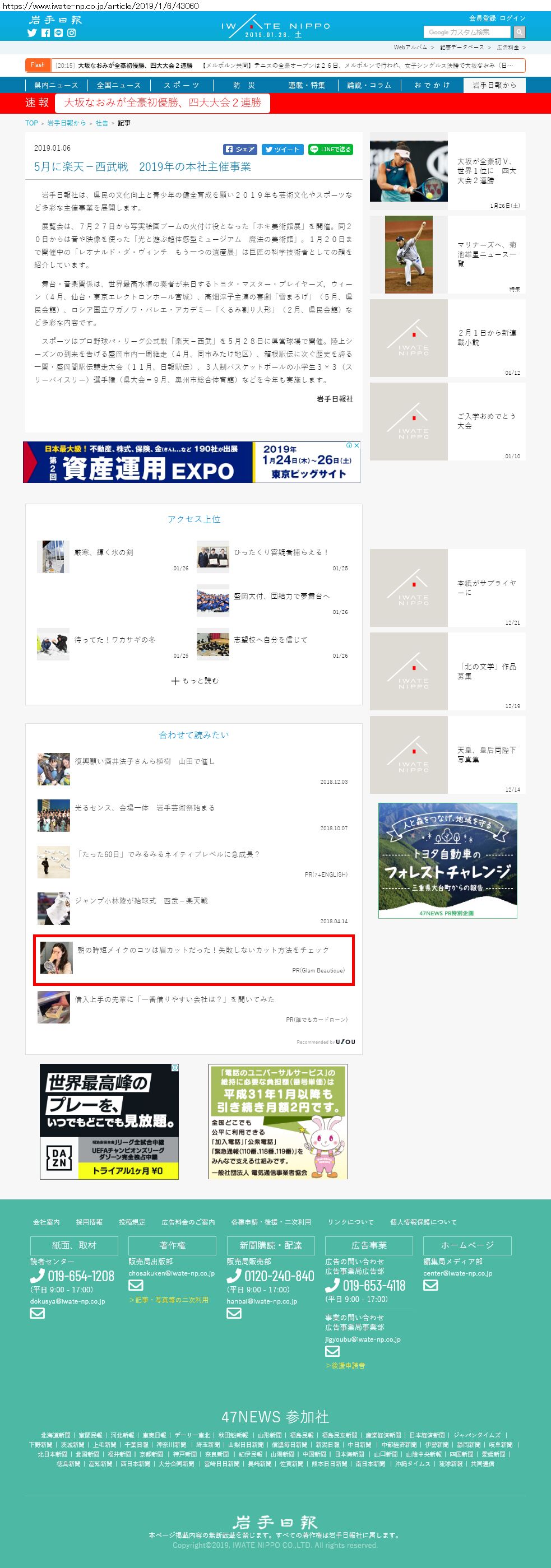The image size is (551, 1568).
Task: Open the Toyota フォレストチャレンジ banner
Action: 447,860
